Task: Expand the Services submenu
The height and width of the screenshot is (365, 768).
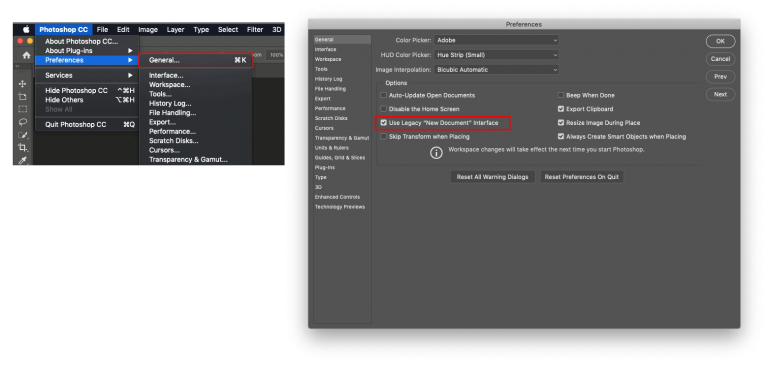Action: tap(130, 75)
